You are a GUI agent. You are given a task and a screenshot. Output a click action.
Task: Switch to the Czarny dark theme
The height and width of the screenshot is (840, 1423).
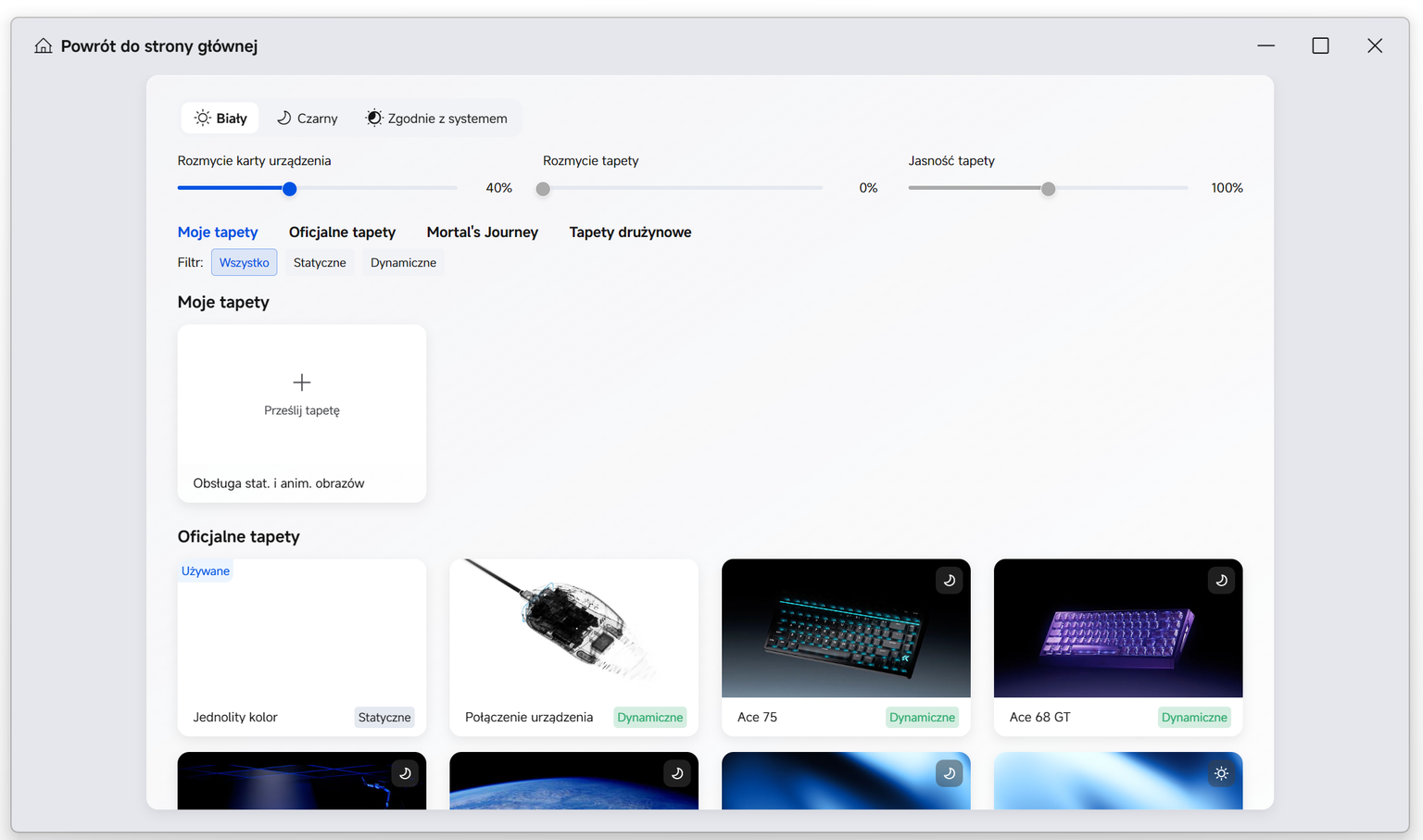coord(308,119)
